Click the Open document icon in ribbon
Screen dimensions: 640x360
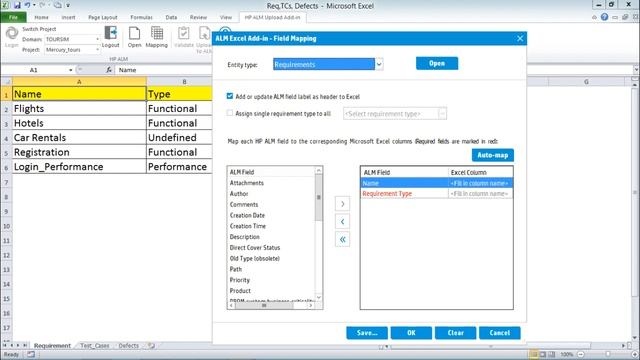coord(134,33)
